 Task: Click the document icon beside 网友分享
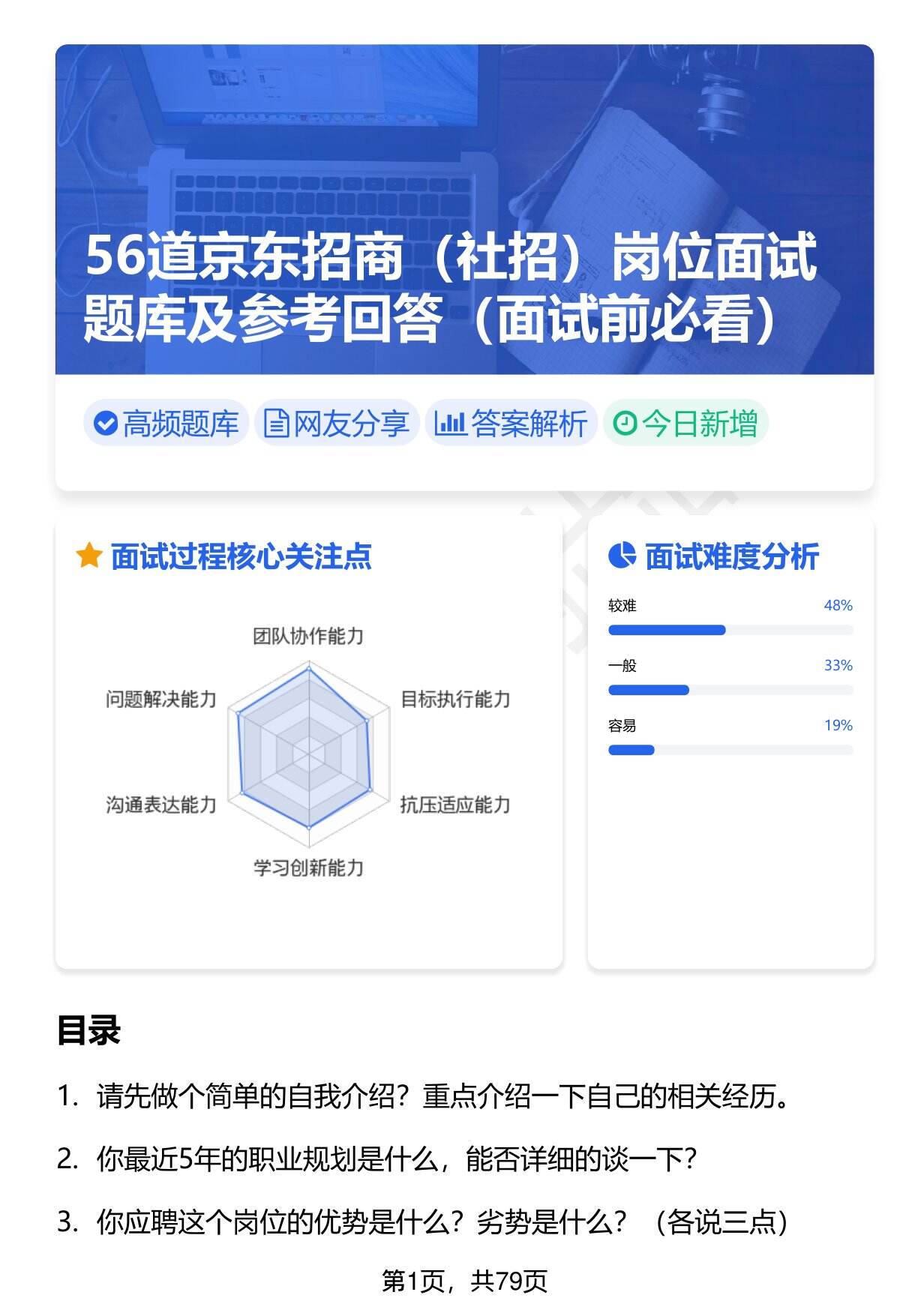point(276,424)
